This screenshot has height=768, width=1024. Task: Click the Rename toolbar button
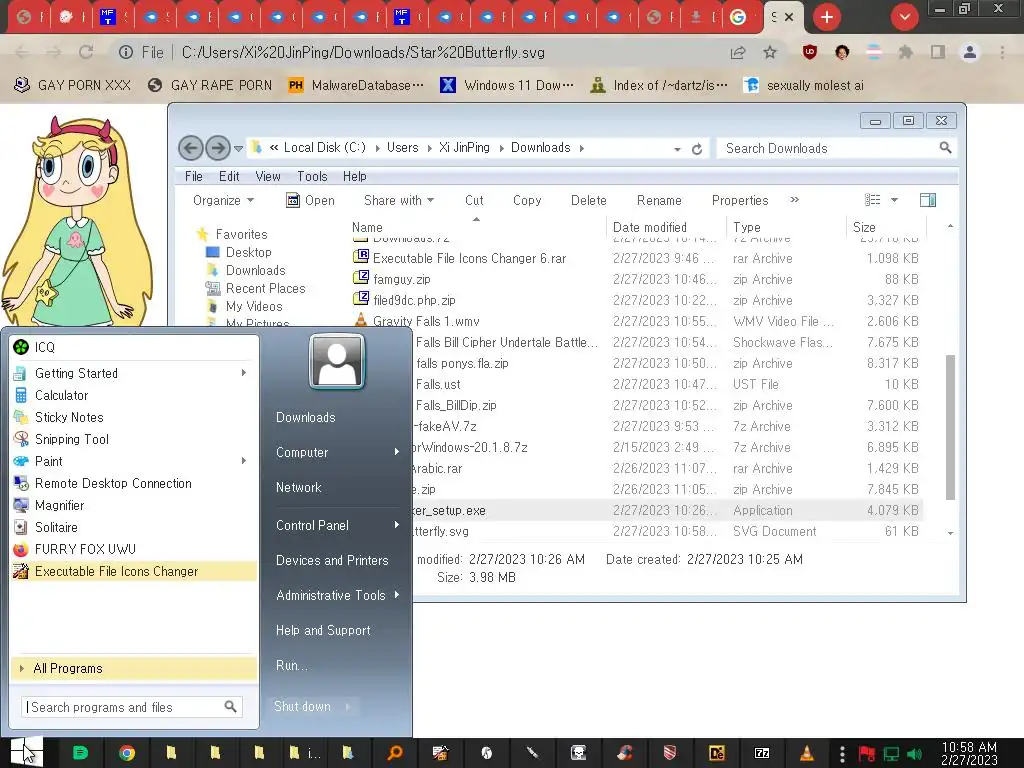click(x=659, y=200)
